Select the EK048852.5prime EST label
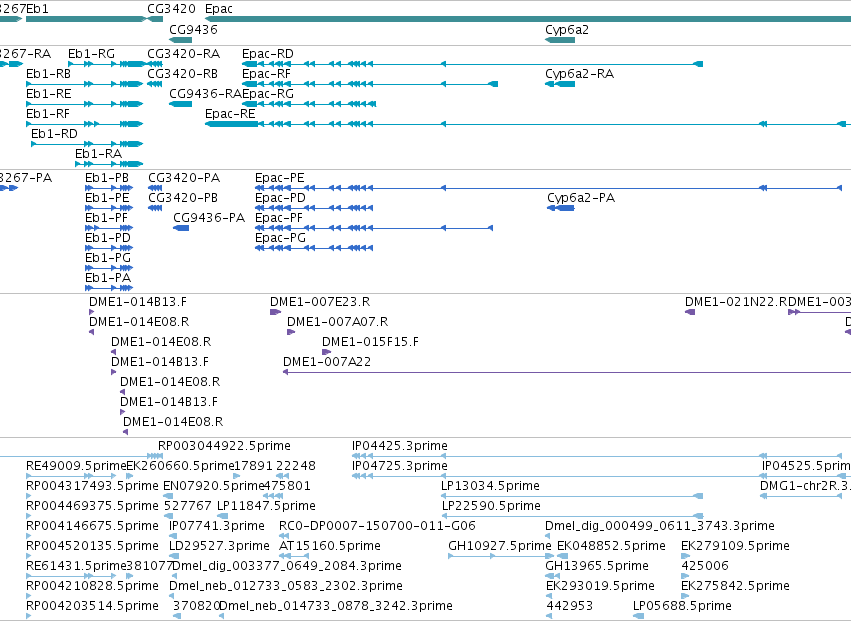 pyautogui.click(x=611, y=546)
